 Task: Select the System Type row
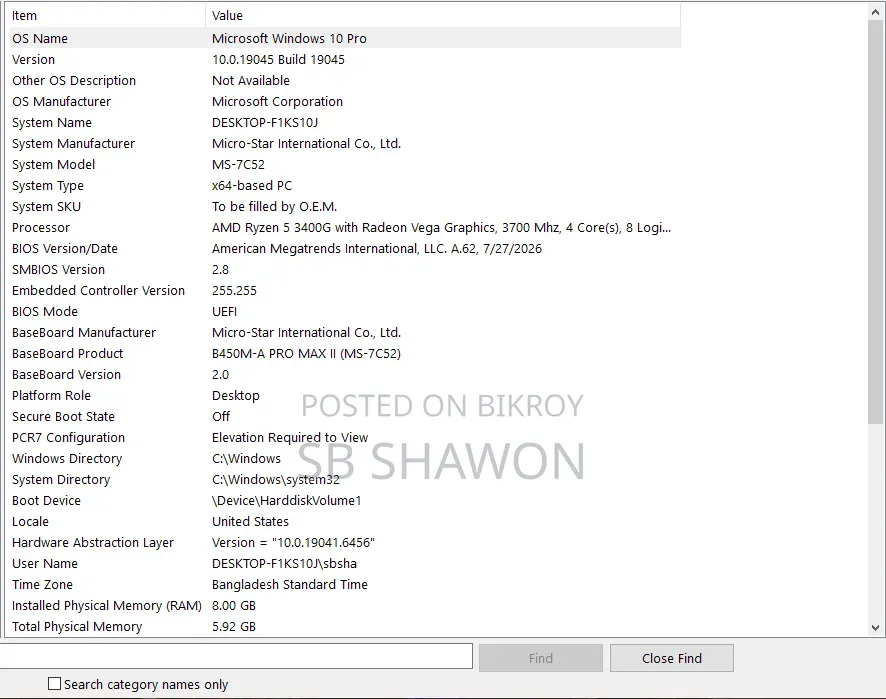(345, 185)
